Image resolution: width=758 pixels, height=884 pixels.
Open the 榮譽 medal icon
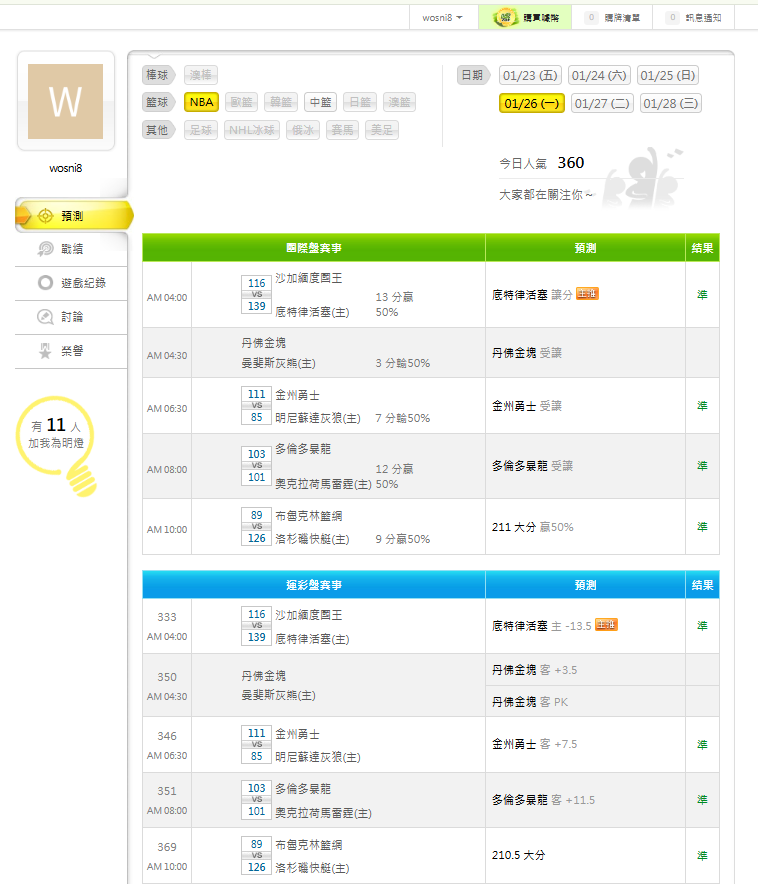[x=45, y=351]
